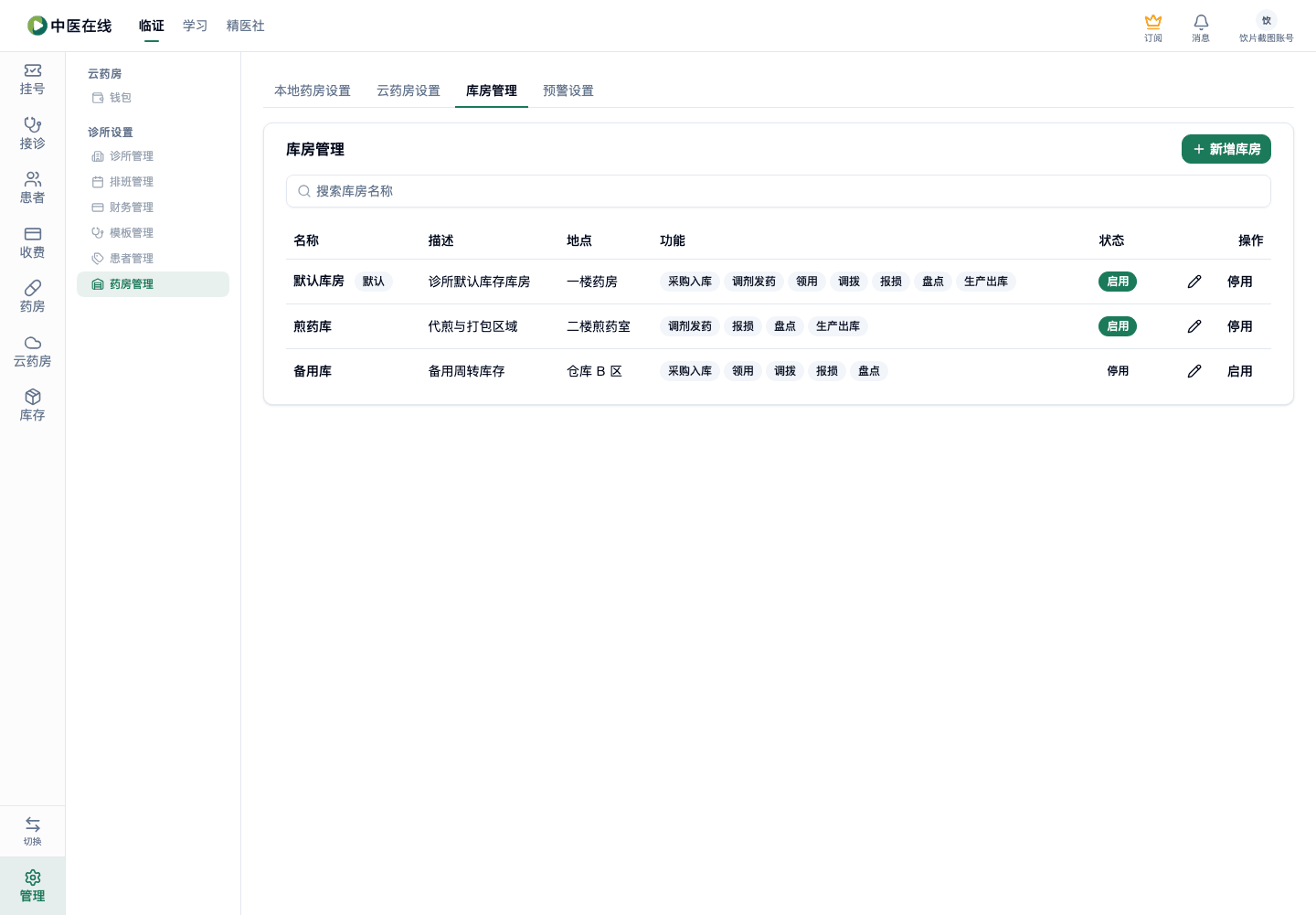Go to 患者 patients section
1316x915 pixels.
[x=33, y=187]
